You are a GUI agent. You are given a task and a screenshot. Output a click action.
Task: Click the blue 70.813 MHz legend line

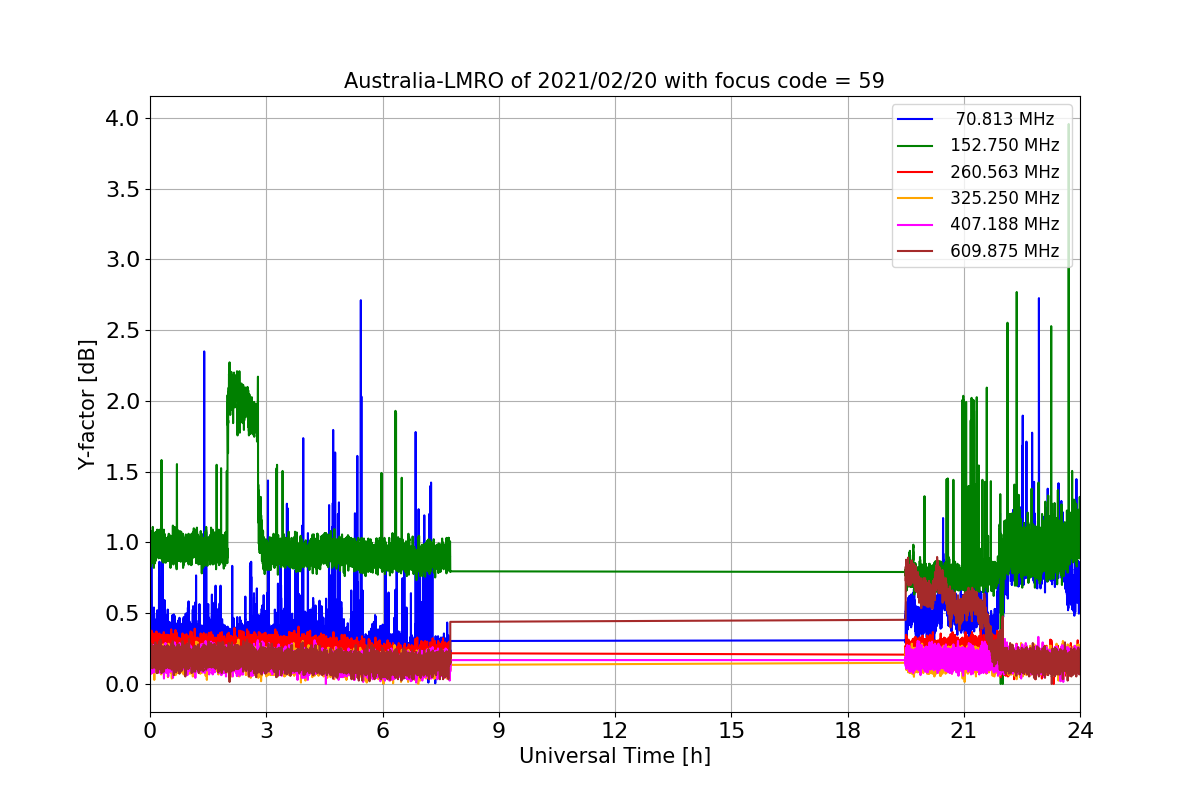pos(915,119)
